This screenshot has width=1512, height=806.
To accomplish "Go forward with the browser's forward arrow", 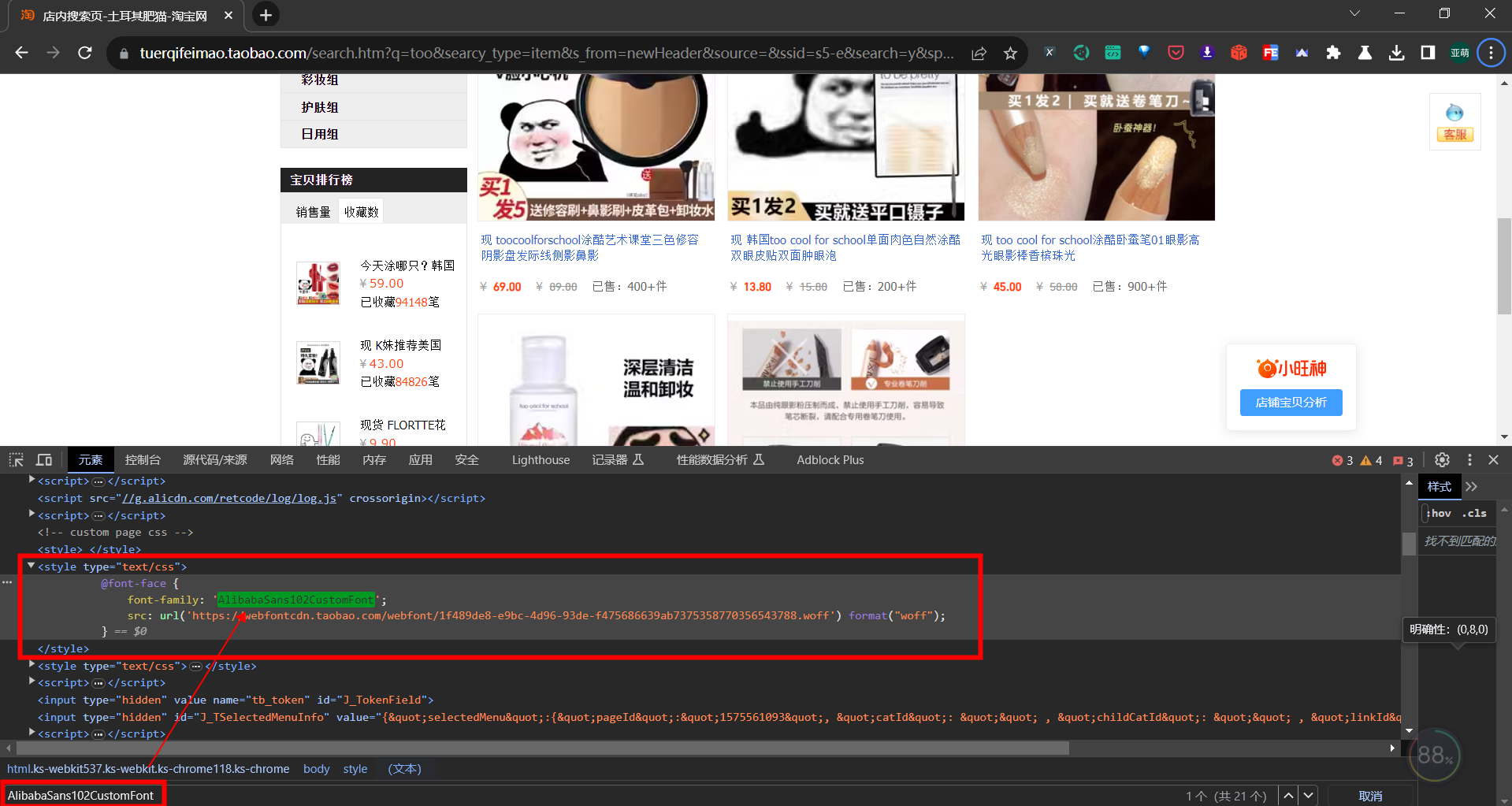I will 53,53.
